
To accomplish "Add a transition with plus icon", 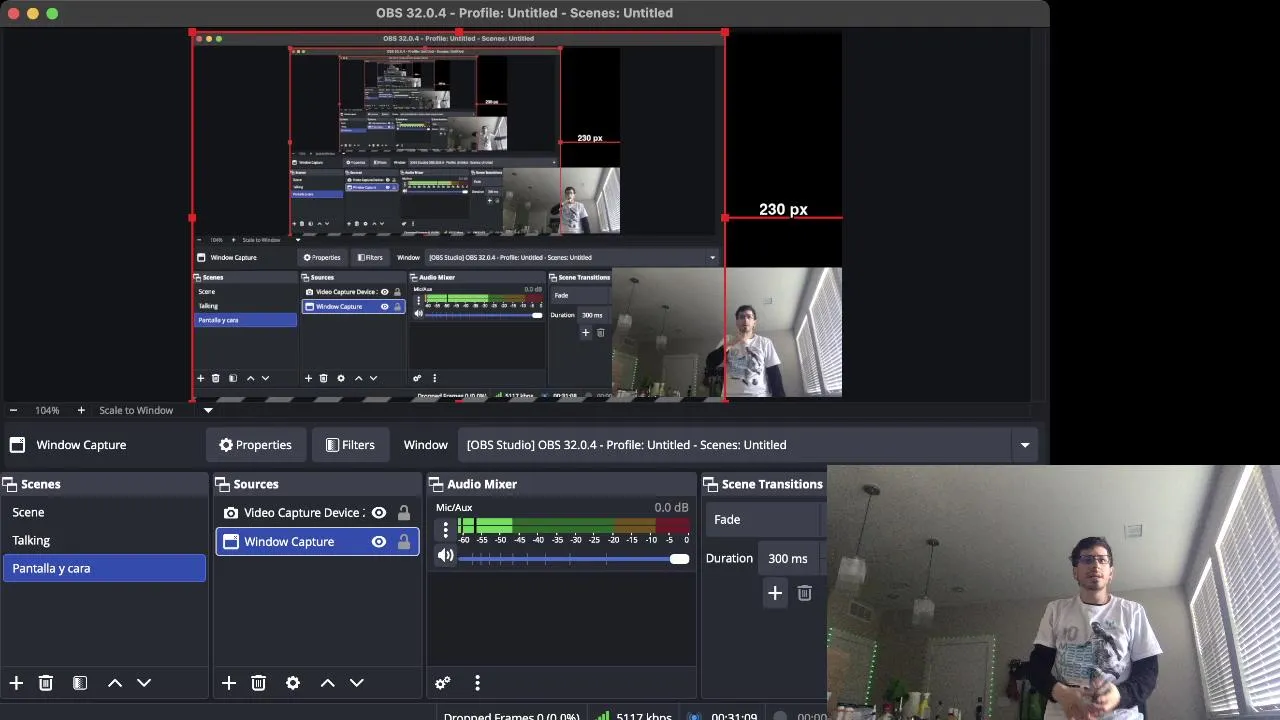I will pyautogui.click(x=775, y=594).
